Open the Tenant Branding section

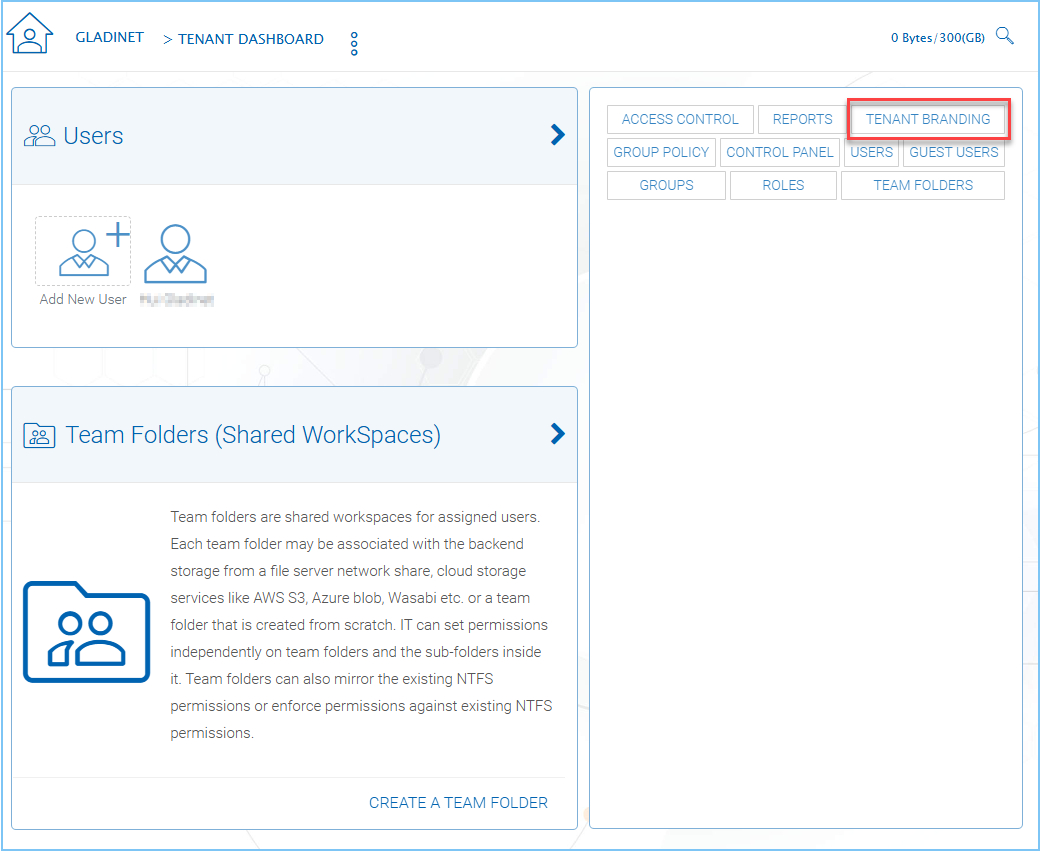(927, 119)
